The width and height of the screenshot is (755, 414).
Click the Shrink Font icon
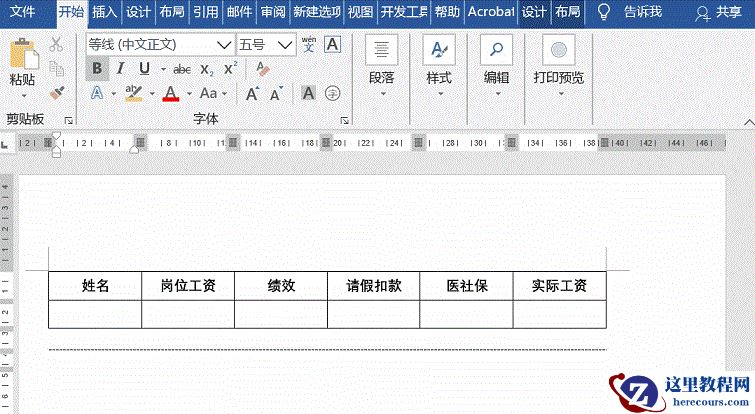coord(275,93)
